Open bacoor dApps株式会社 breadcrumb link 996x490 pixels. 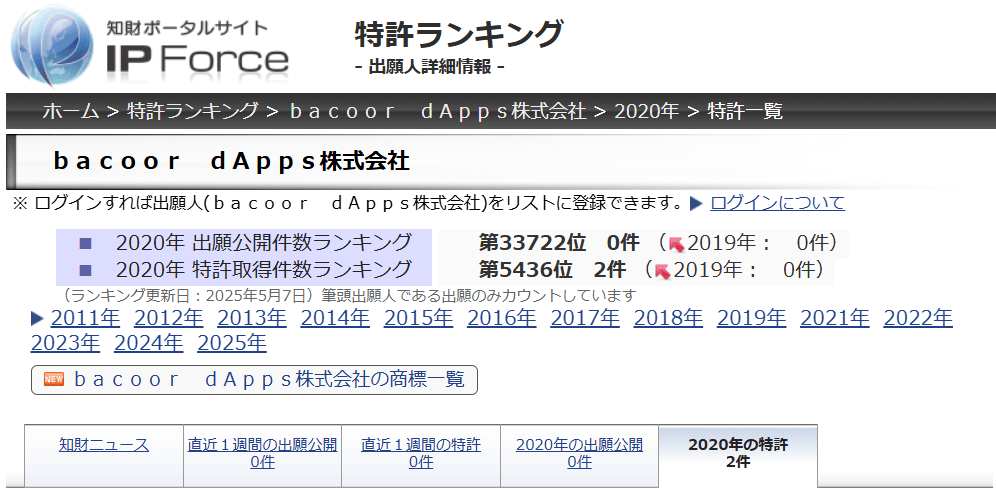tap(437, 112)
